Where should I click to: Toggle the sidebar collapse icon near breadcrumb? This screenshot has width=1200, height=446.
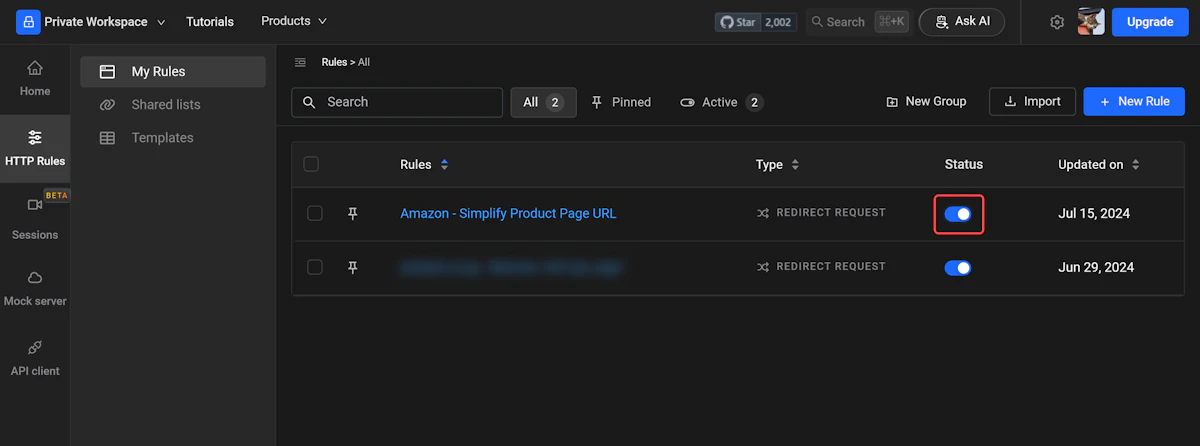(x=300, y=62)
